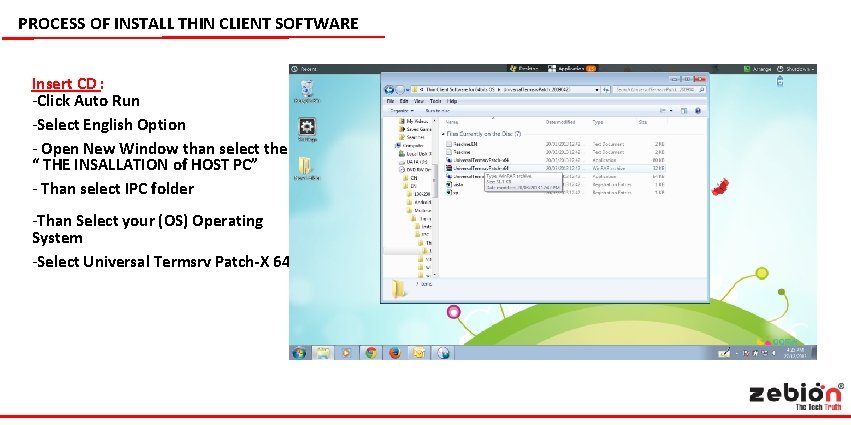Collapse the Files Currently on the Disc group
Screen dimensions: 851x425
click(x=443, y=134)
